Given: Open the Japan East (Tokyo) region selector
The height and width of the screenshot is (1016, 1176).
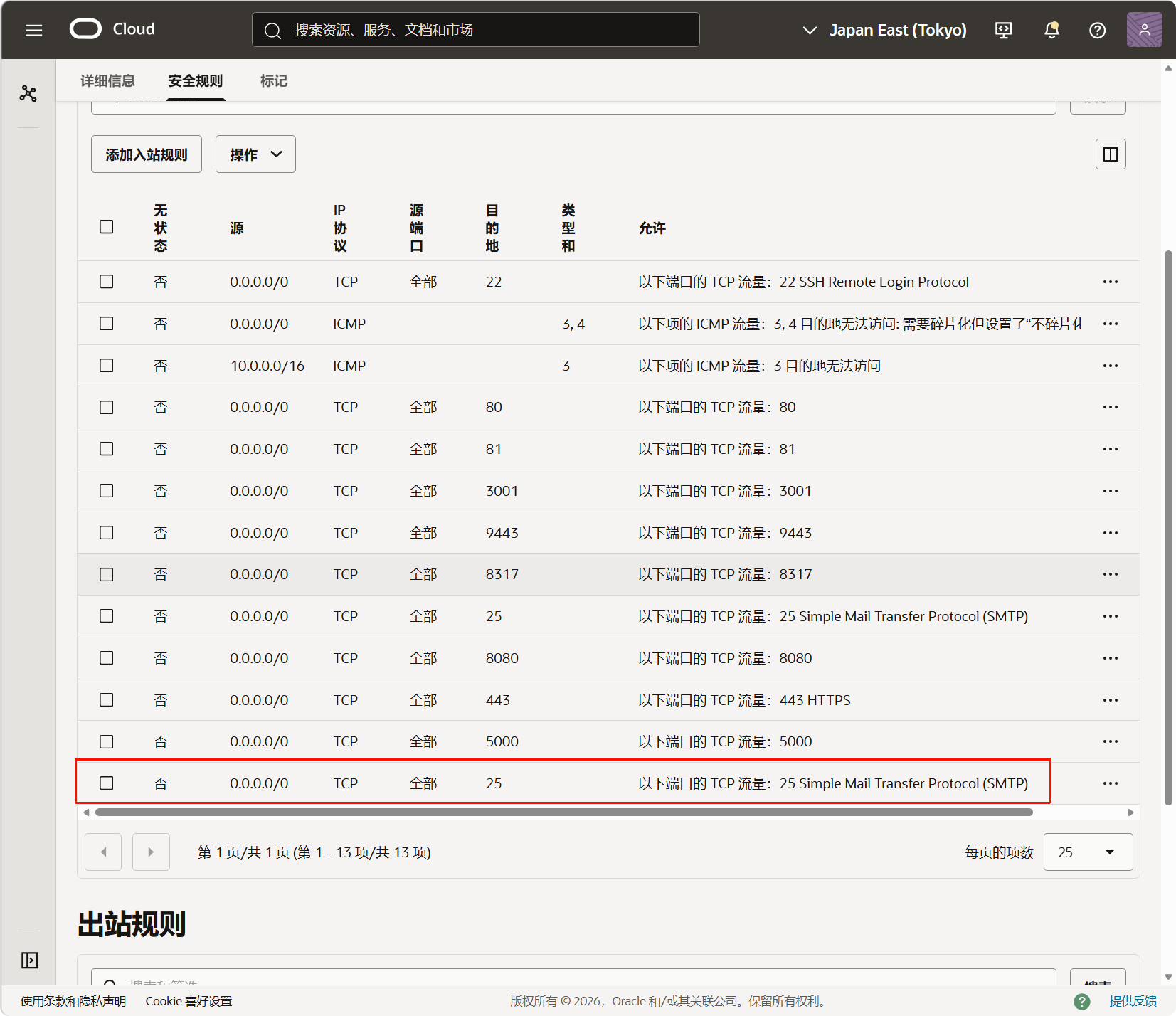Looking at the screenshot, I should [884, 30].
